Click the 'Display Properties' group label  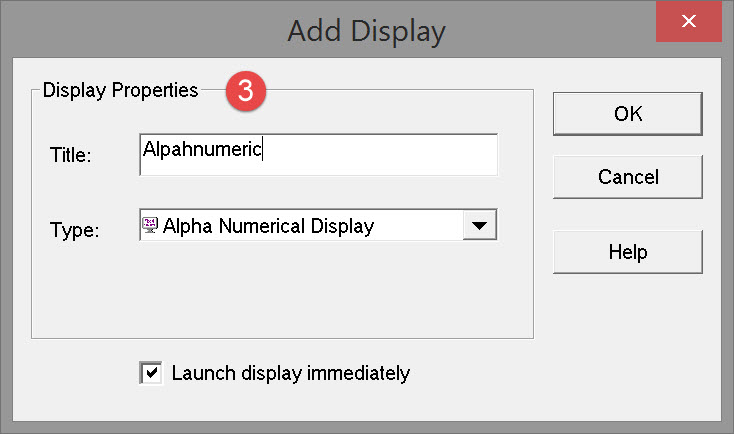(x=120, y=91)
